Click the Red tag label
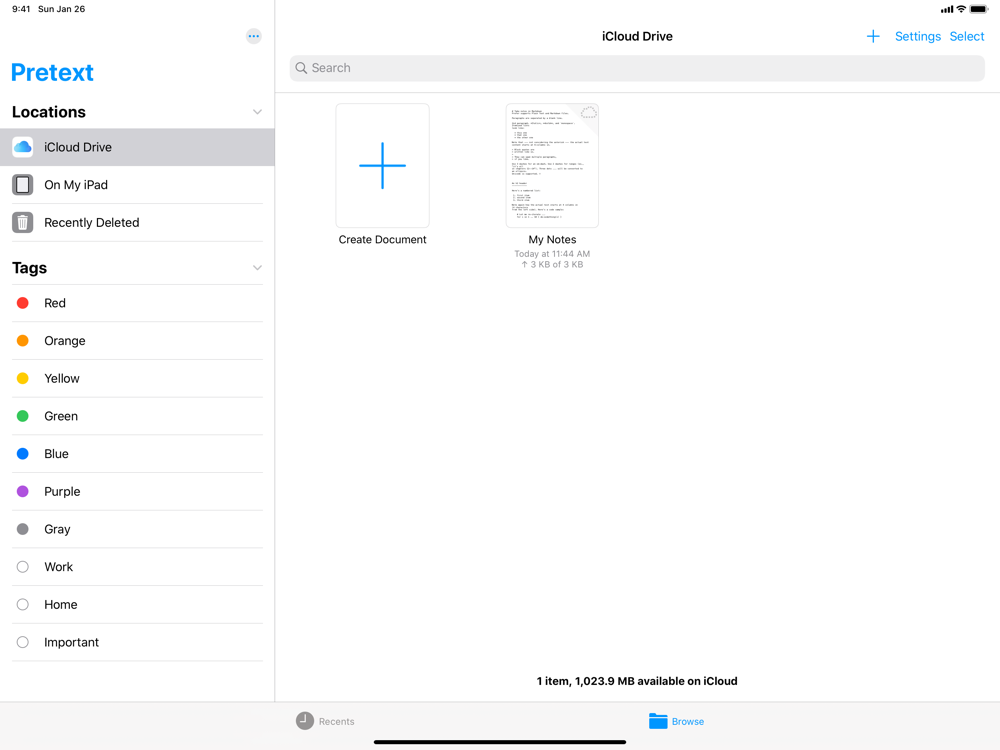 [55, 303]
